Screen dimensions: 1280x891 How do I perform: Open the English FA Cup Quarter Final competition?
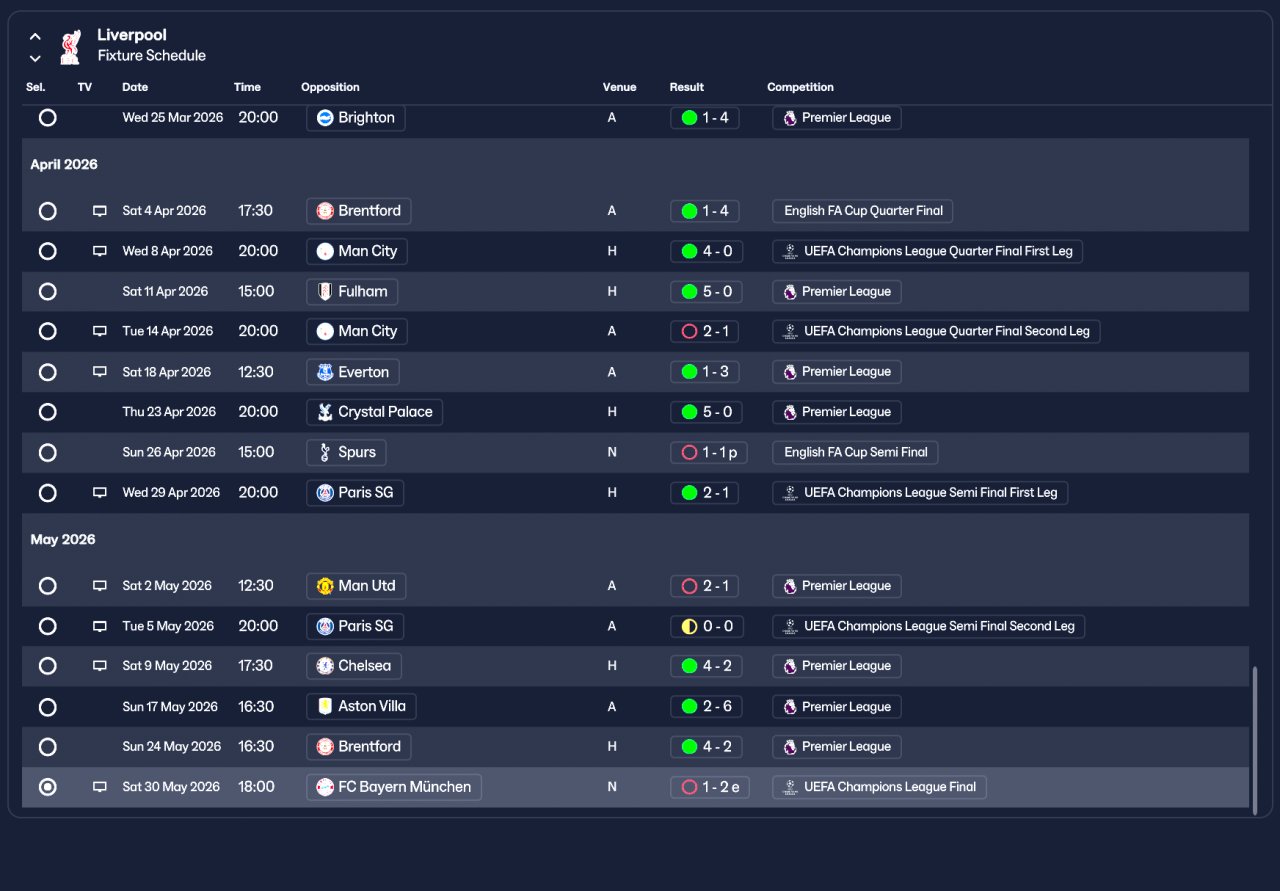(863, 211)
